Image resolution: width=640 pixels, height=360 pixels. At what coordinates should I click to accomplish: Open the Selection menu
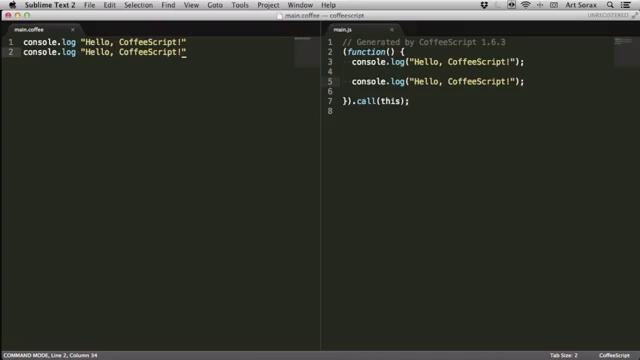click(x=138, y=5)
